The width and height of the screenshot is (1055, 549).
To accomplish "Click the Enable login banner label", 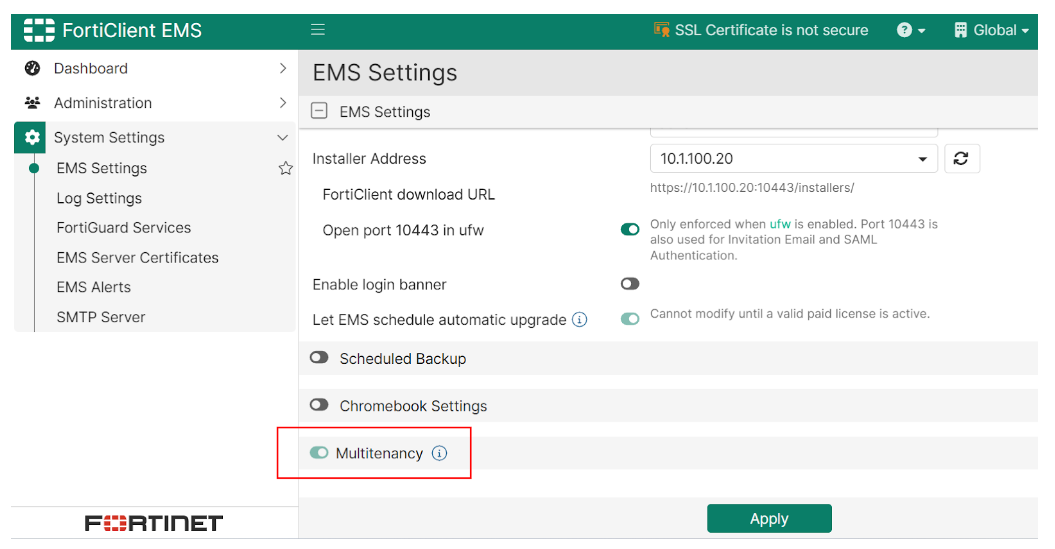I will pos(379,285).
